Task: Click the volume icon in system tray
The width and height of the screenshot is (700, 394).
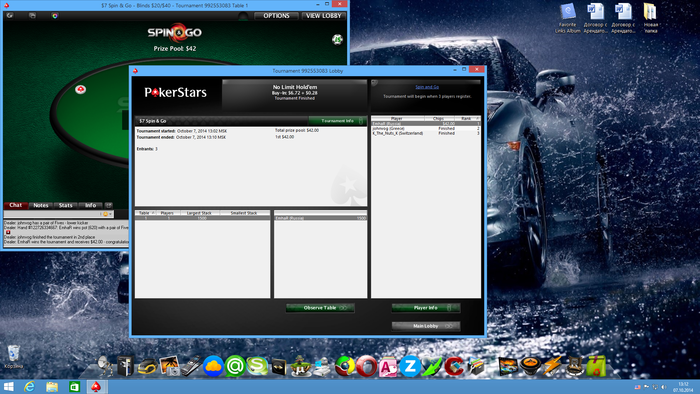Action: click(664, 387)
